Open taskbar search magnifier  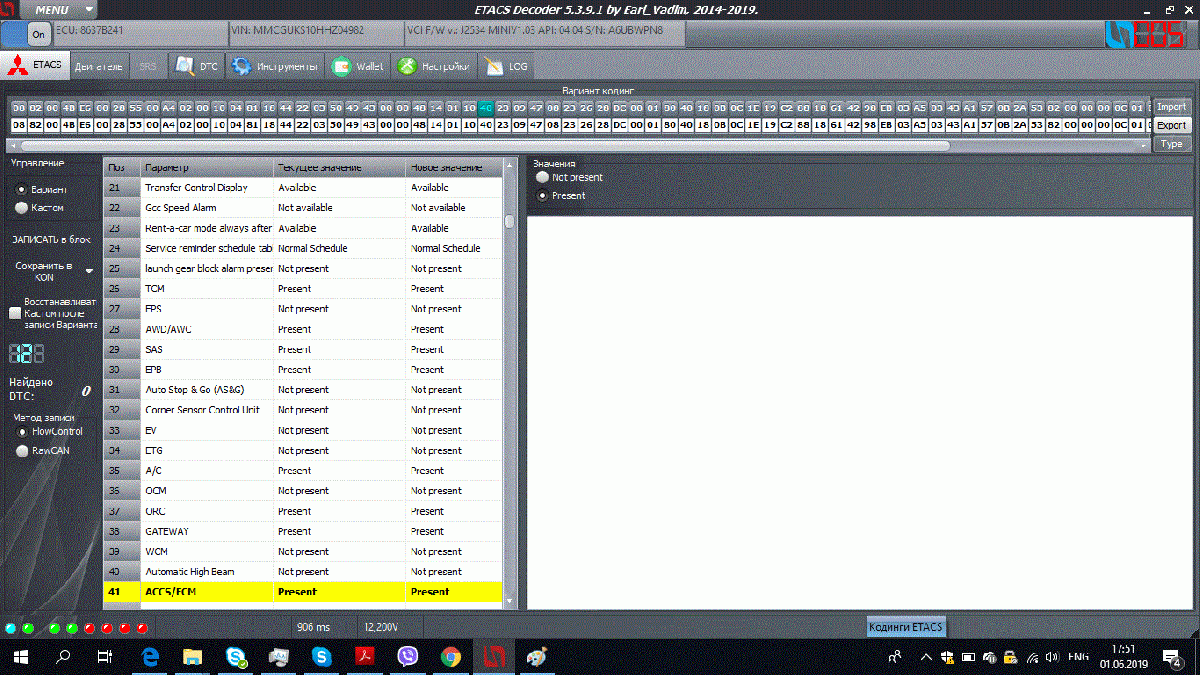click(x=63, y=657)
